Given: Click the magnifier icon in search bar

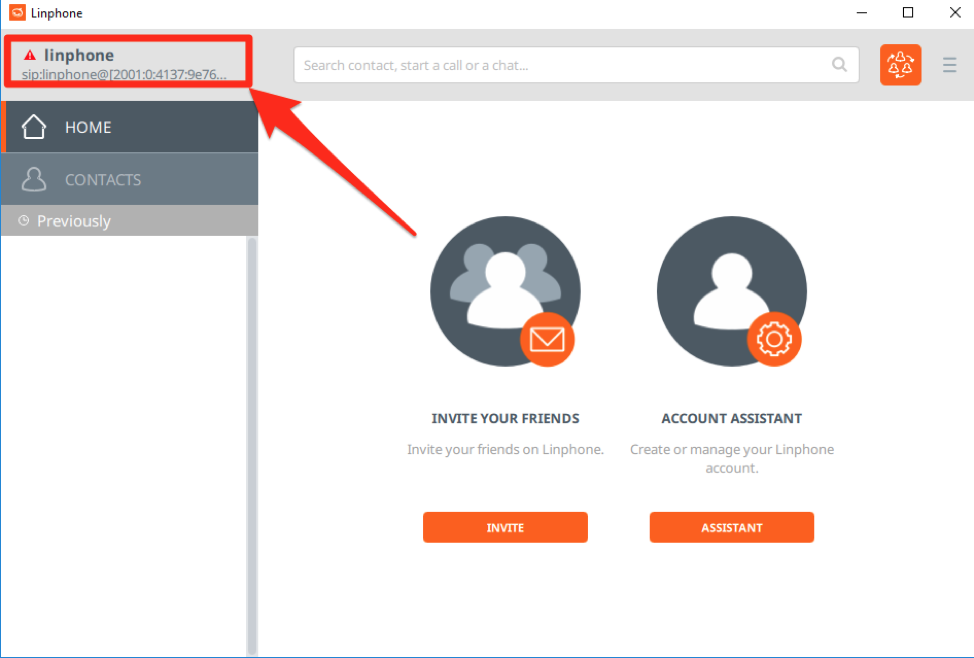Looking at the screenshot, I should (839, 65).
